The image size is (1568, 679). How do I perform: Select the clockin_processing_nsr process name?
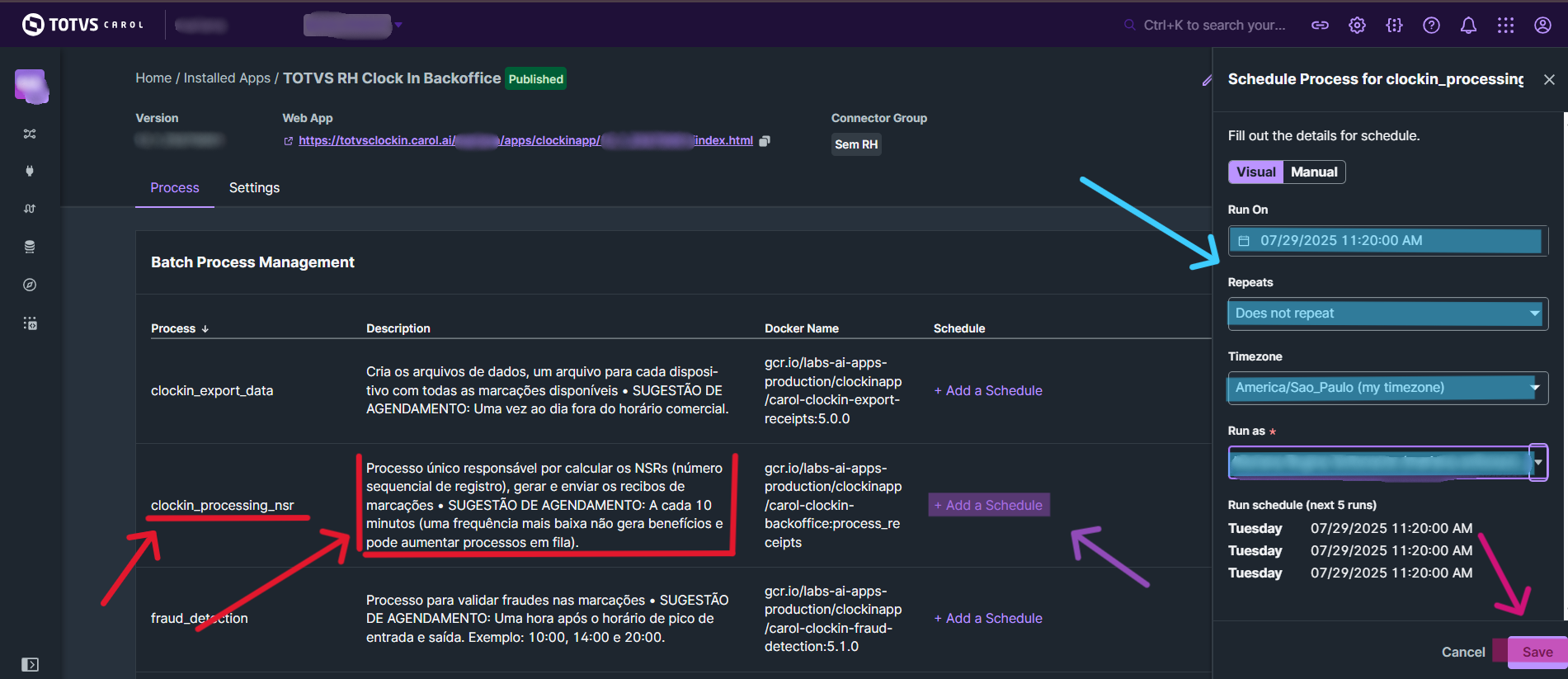[x=223, y=505]
